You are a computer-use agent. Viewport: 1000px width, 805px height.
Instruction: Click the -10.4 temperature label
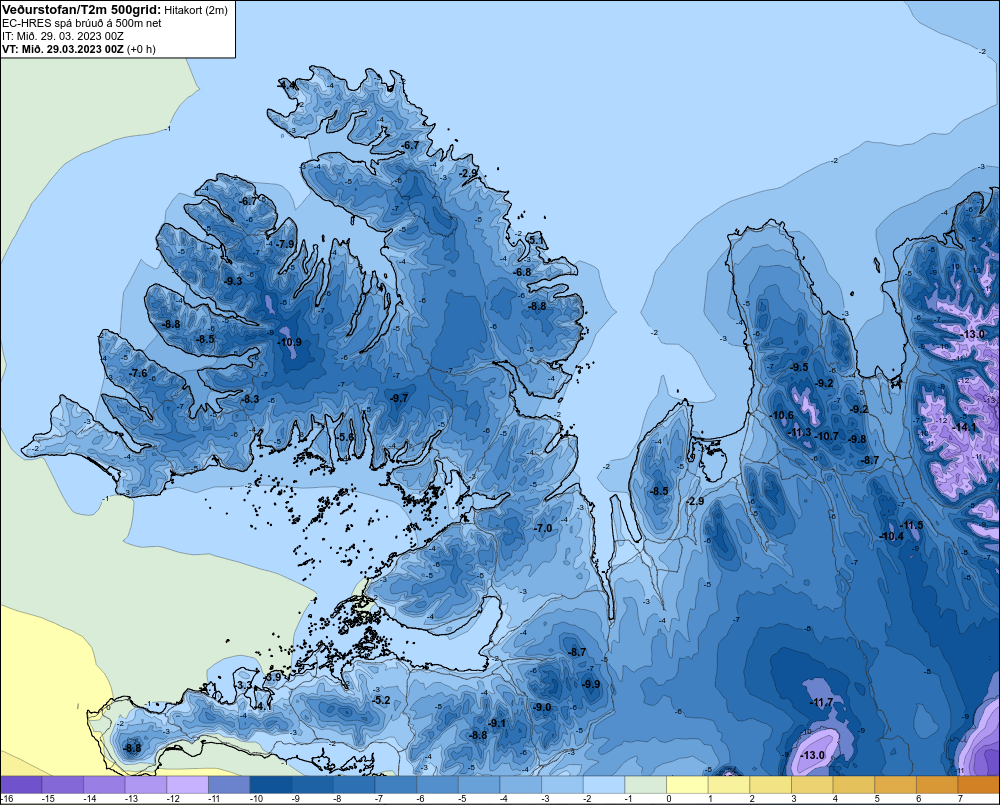click(891, 536)
